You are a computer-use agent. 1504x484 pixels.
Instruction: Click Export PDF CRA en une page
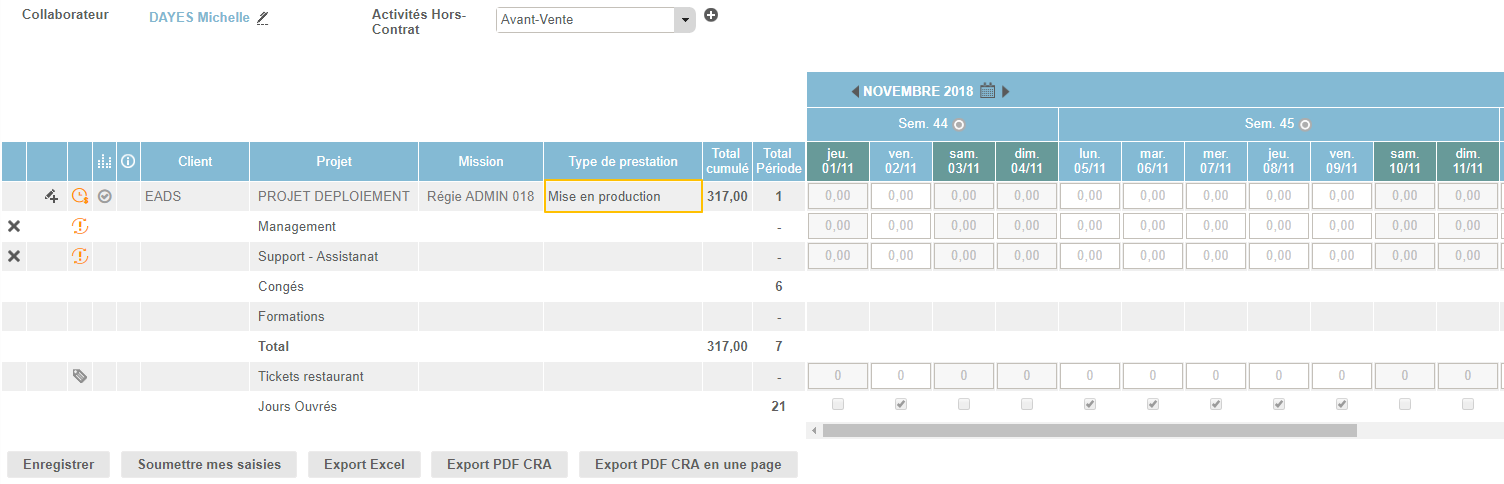coord(688,464)
